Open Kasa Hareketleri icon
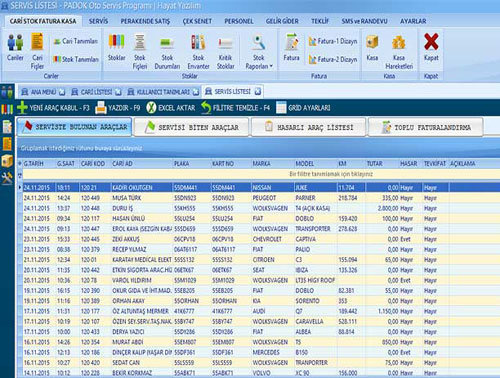Screen dimensions: 500x378 [x=399, y=51]
